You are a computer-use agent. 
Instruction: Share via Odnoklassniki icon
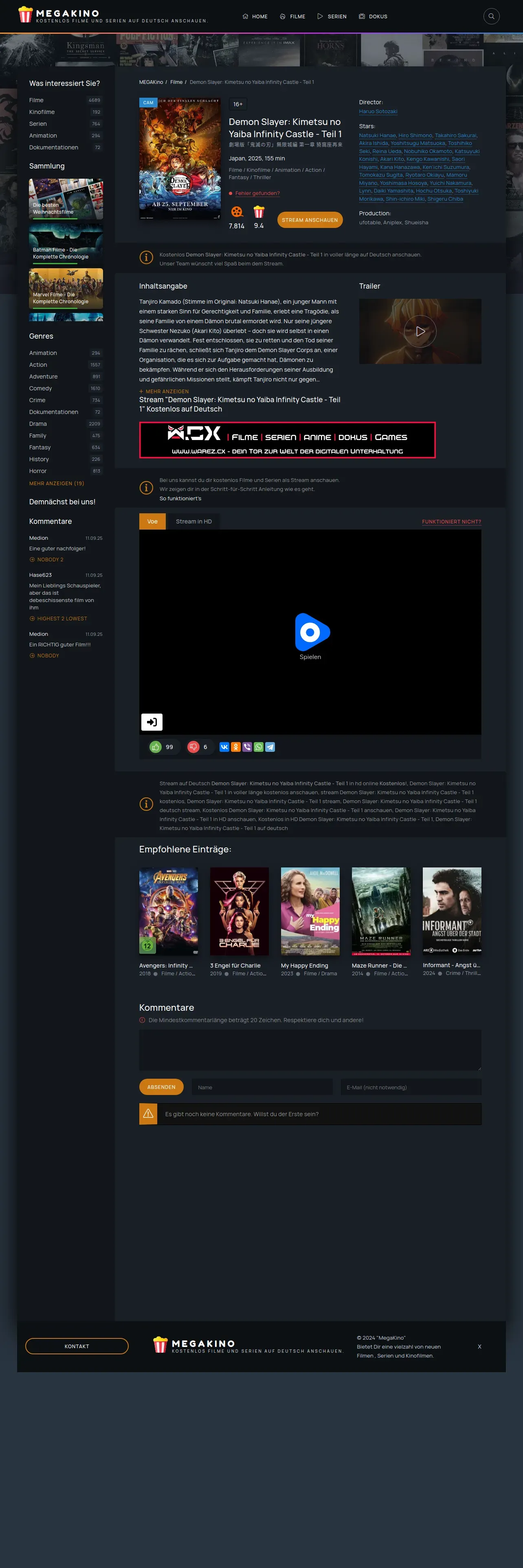pyautogui.click(x=235, y=747)
